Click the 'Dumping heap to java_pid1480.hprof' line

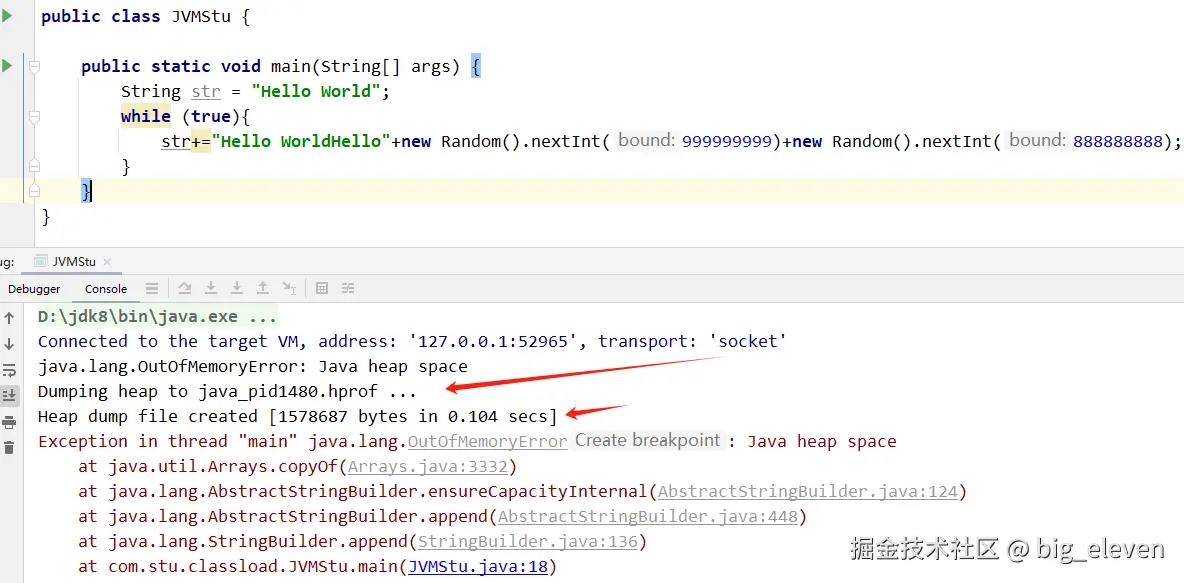(227, 391)
